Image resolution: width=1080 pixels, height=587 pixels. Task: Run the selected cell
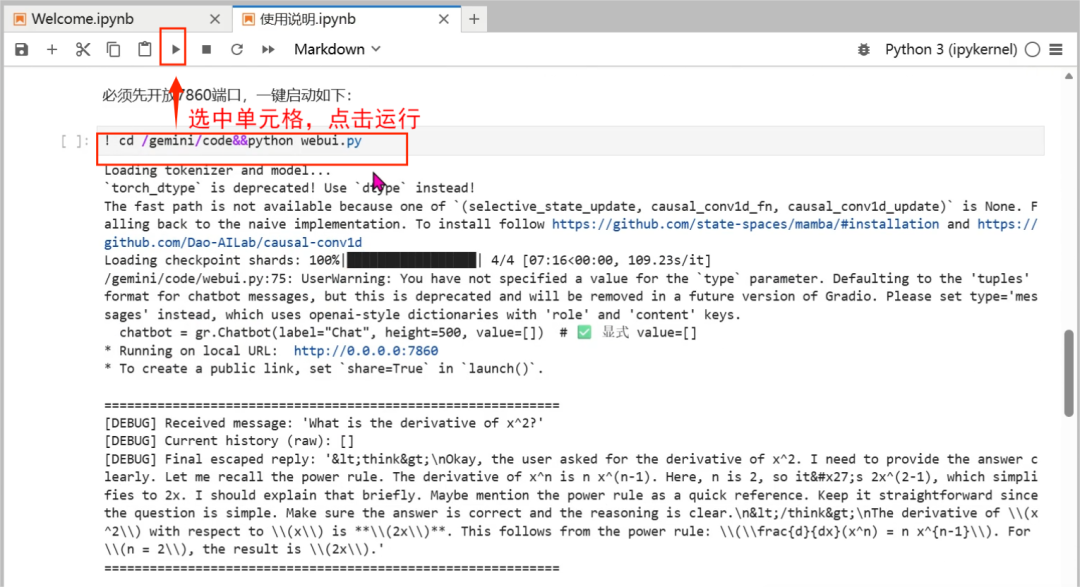175,50
